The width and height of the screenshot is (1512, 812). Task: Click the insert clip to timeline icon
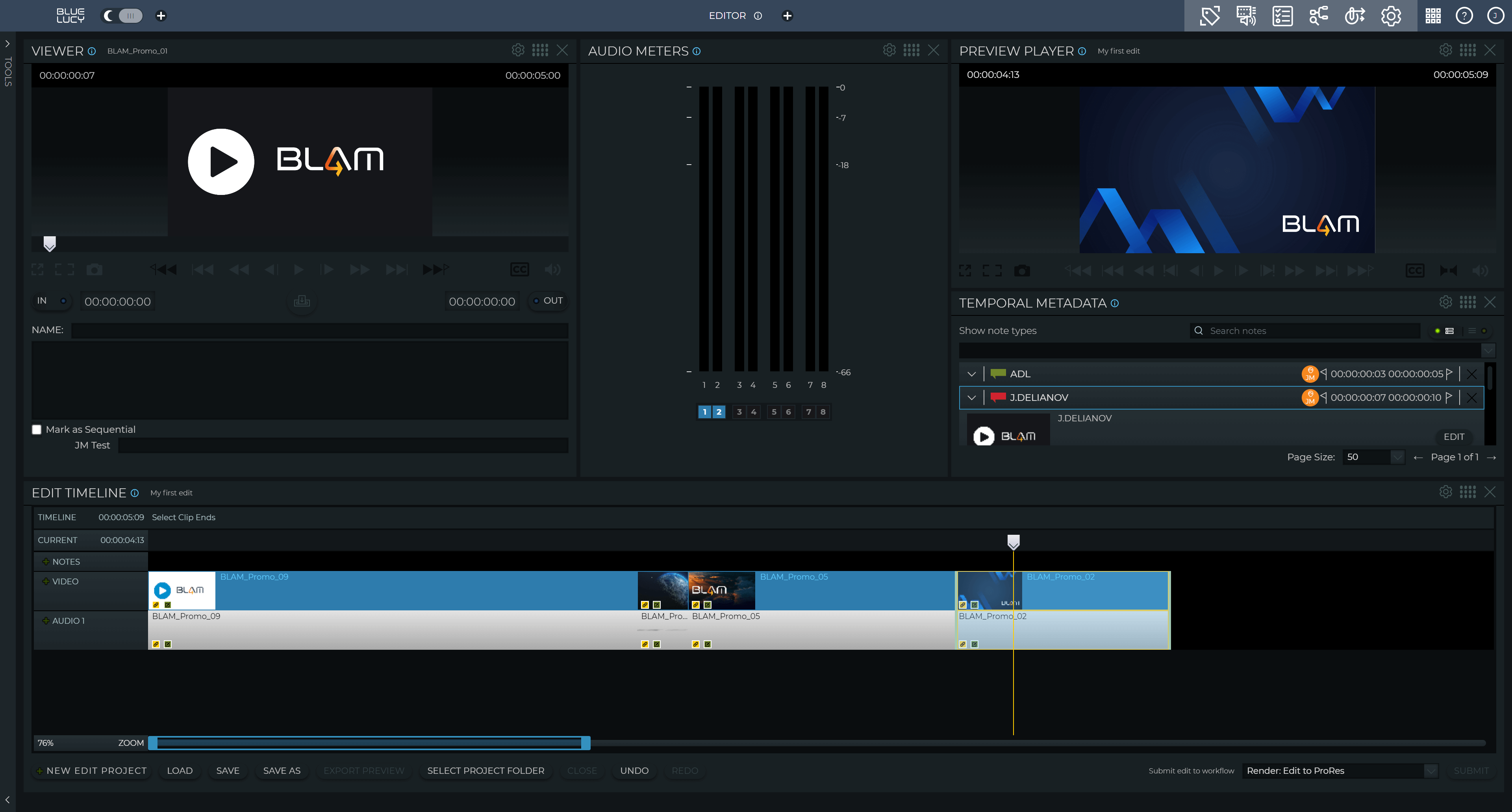coord(302,301)
